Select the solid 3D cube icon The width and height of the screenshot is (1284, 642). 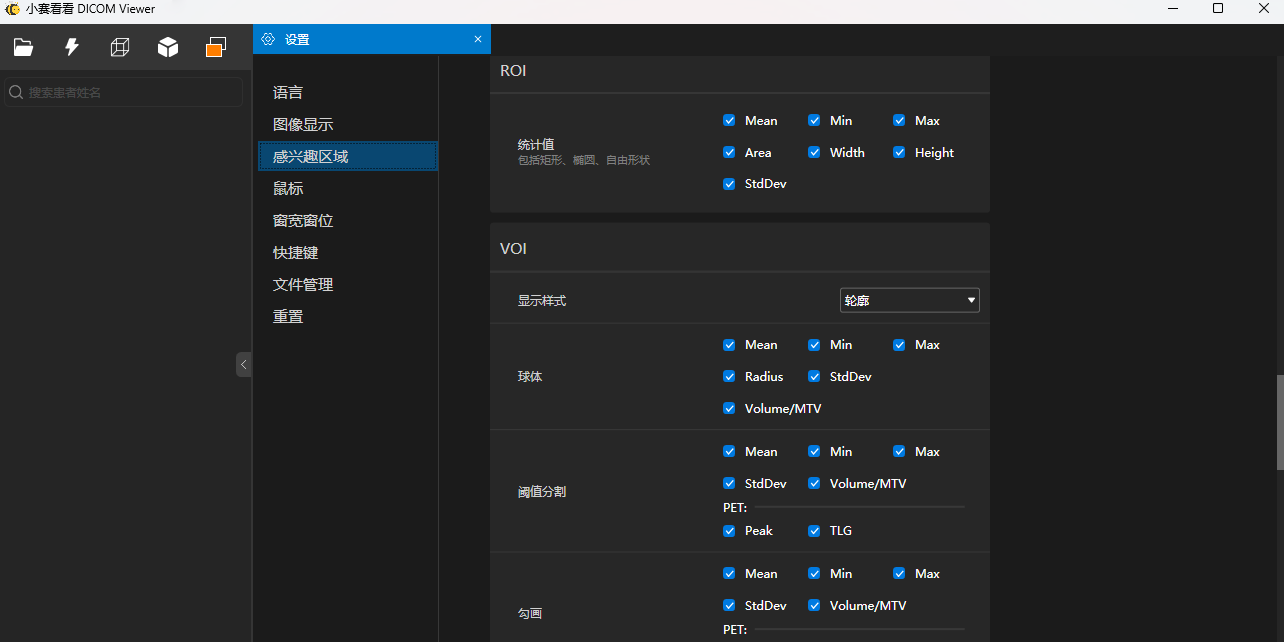[168, 47]
